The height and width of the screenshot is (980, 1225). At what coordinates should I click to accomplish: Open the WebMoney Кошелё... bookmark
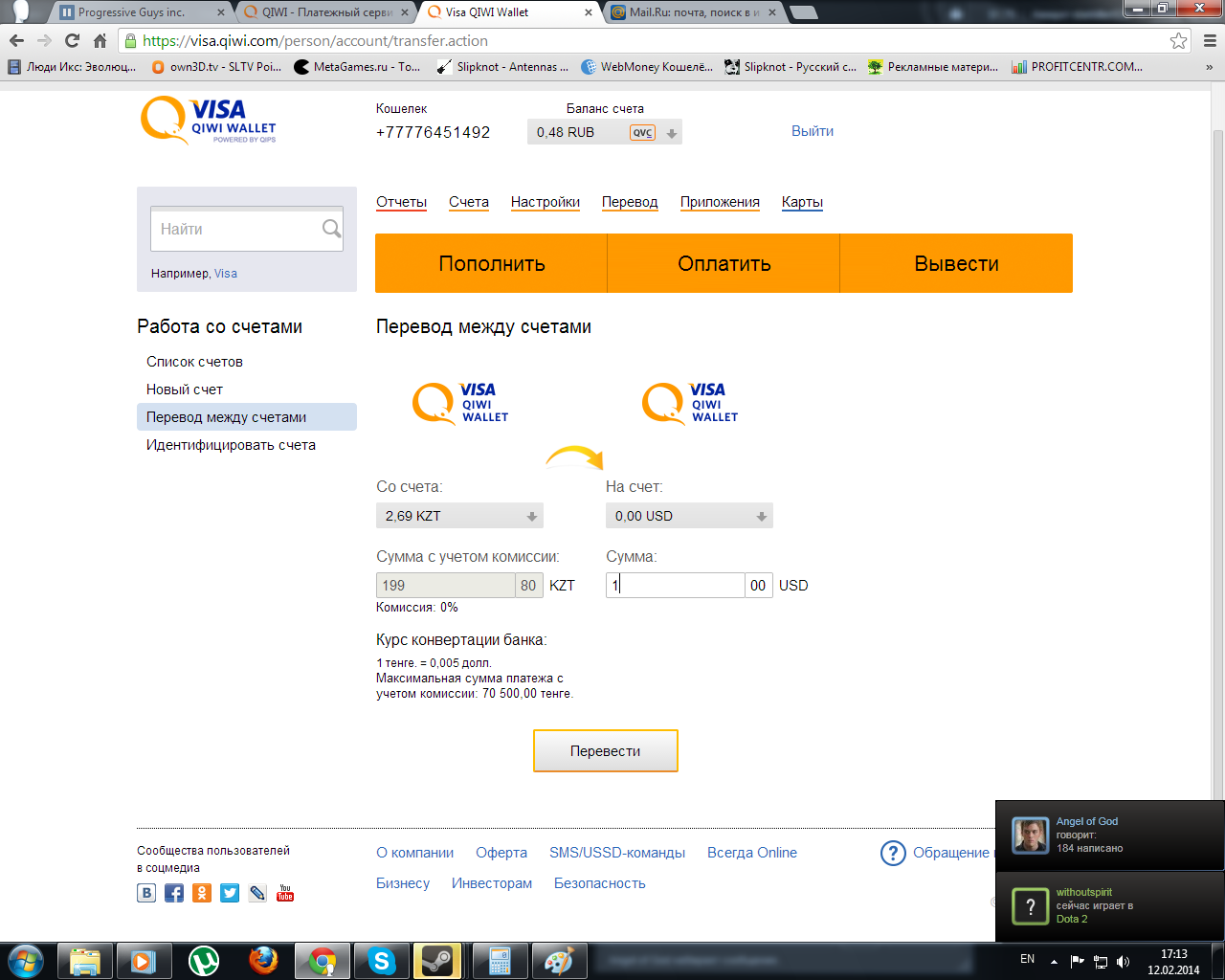[x=647, y=67]
